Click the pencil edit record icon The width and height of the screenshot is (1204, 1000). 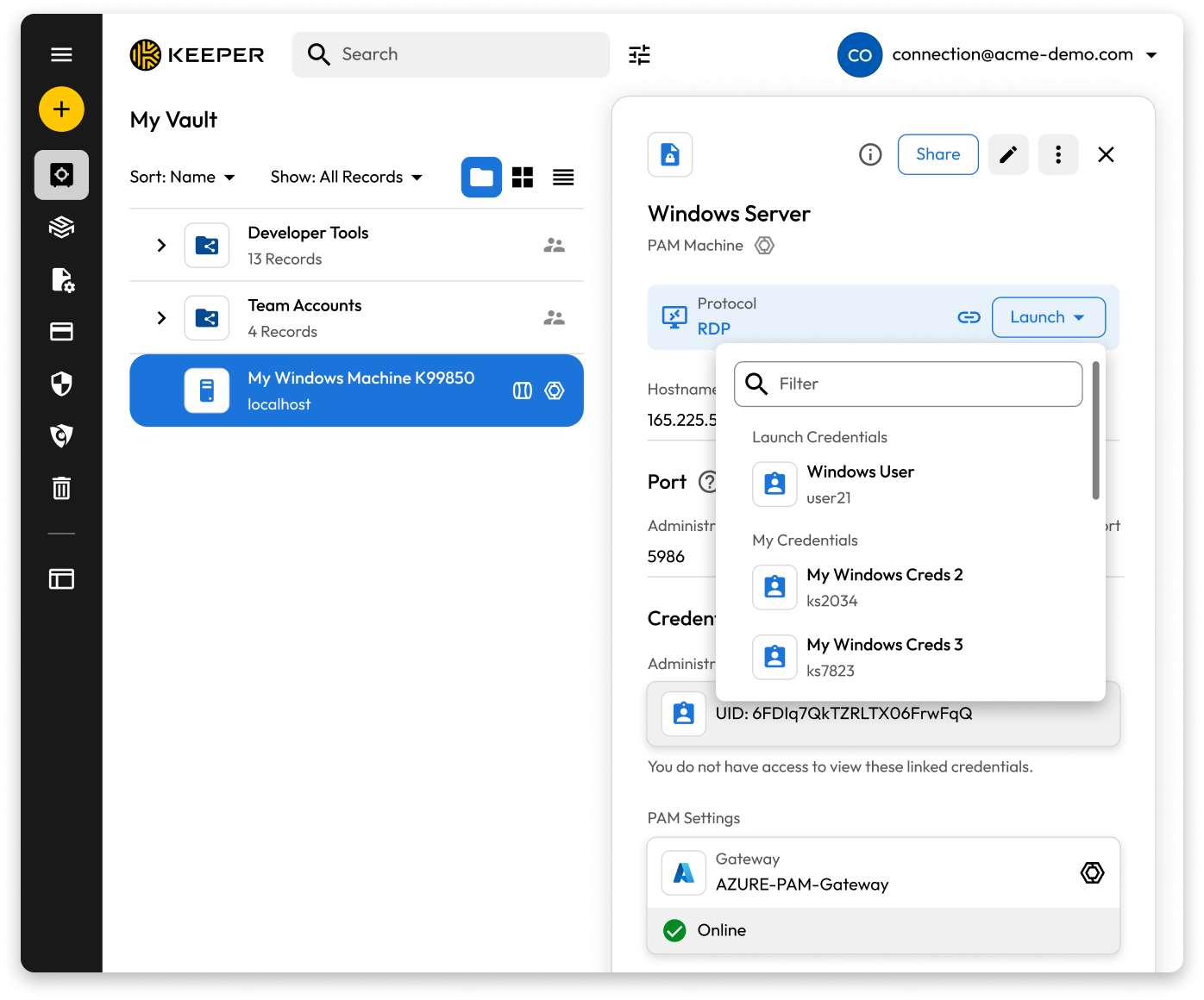pos(1007,155)
